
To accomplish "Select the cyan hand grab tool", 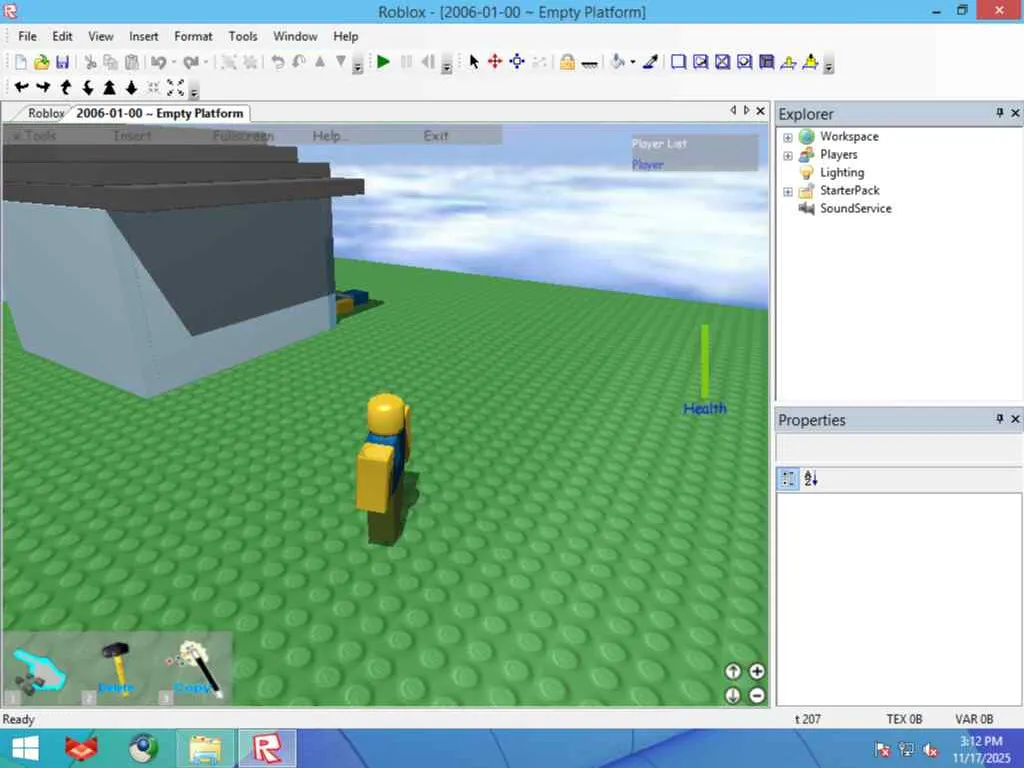I will coord(39,669).
